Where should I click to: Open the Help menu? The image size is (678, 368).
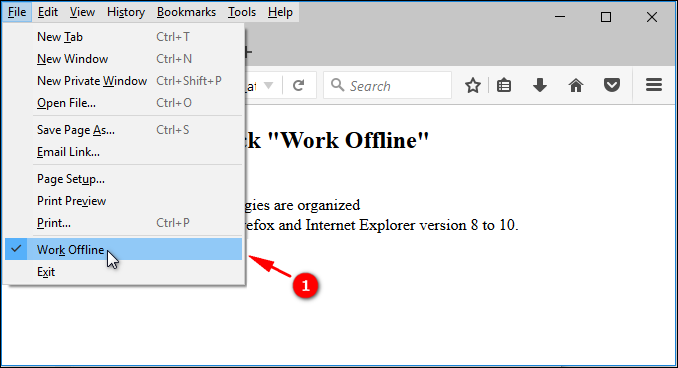(280, 12)
